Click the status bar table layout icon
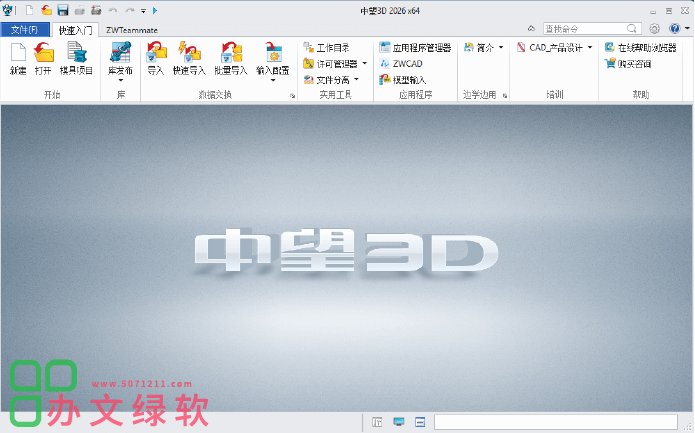The width and height of the screenshot is (695, 433). 377,422
